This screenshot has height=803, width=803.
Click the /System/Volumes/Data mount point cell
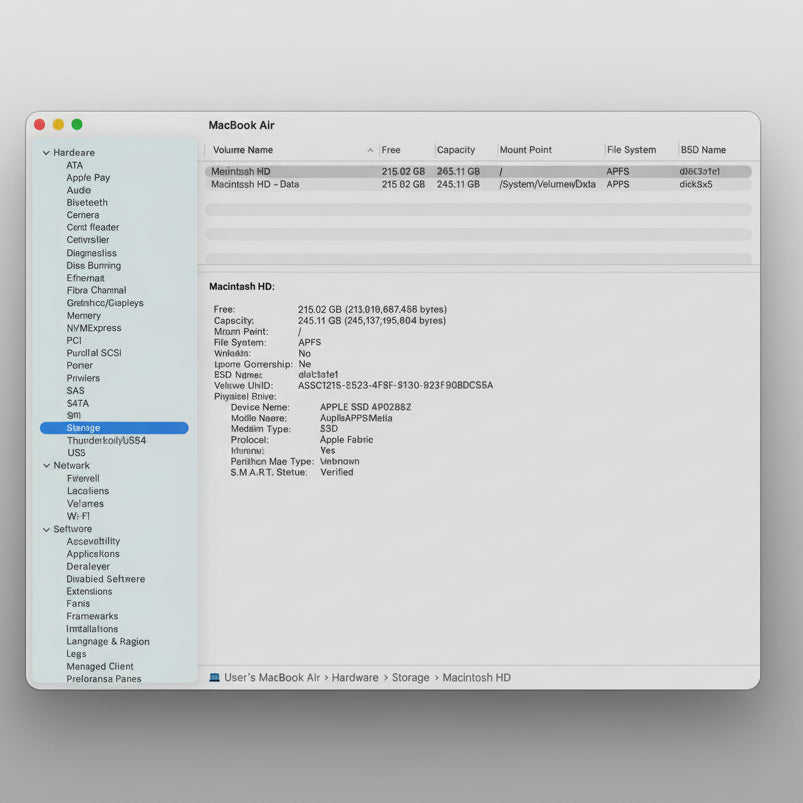tap(547, 184)
